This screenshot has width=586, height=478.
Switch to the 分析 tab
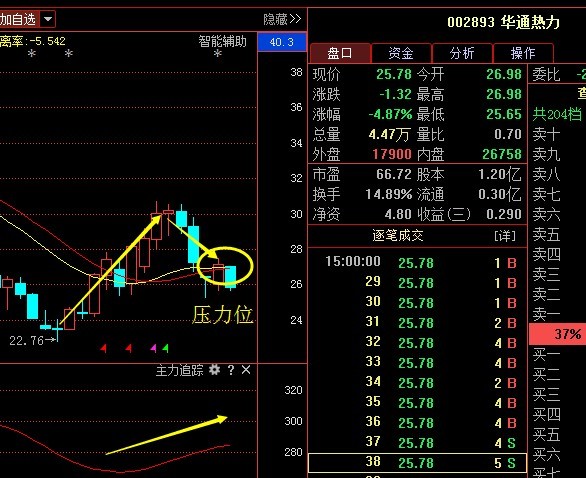click(x=462, y=53)
